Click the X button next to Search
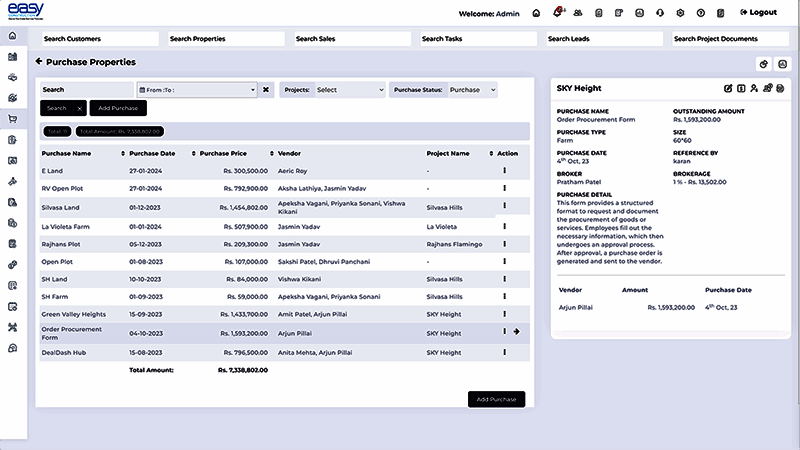Viewport: 800px width, 450px height. pyautogui.click(x=80, y=108)
